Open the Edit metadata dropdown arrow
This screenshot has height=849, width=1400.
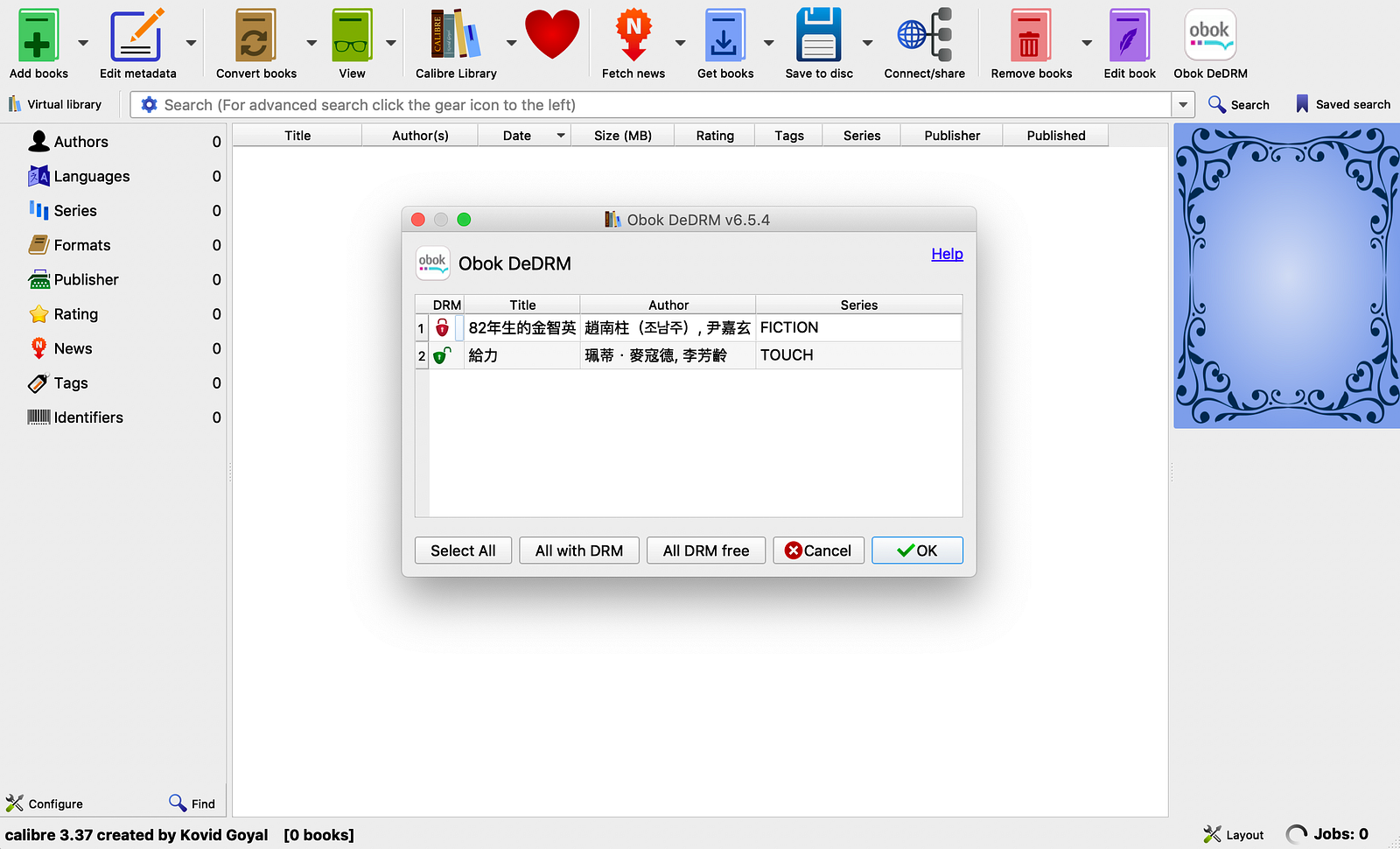tap(191, 42)
